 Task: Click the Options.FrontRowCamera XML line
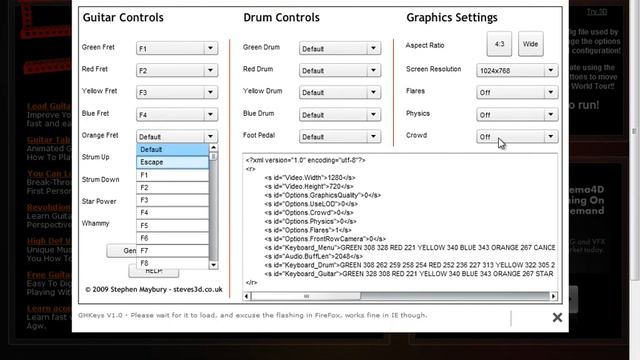[325, 239]
